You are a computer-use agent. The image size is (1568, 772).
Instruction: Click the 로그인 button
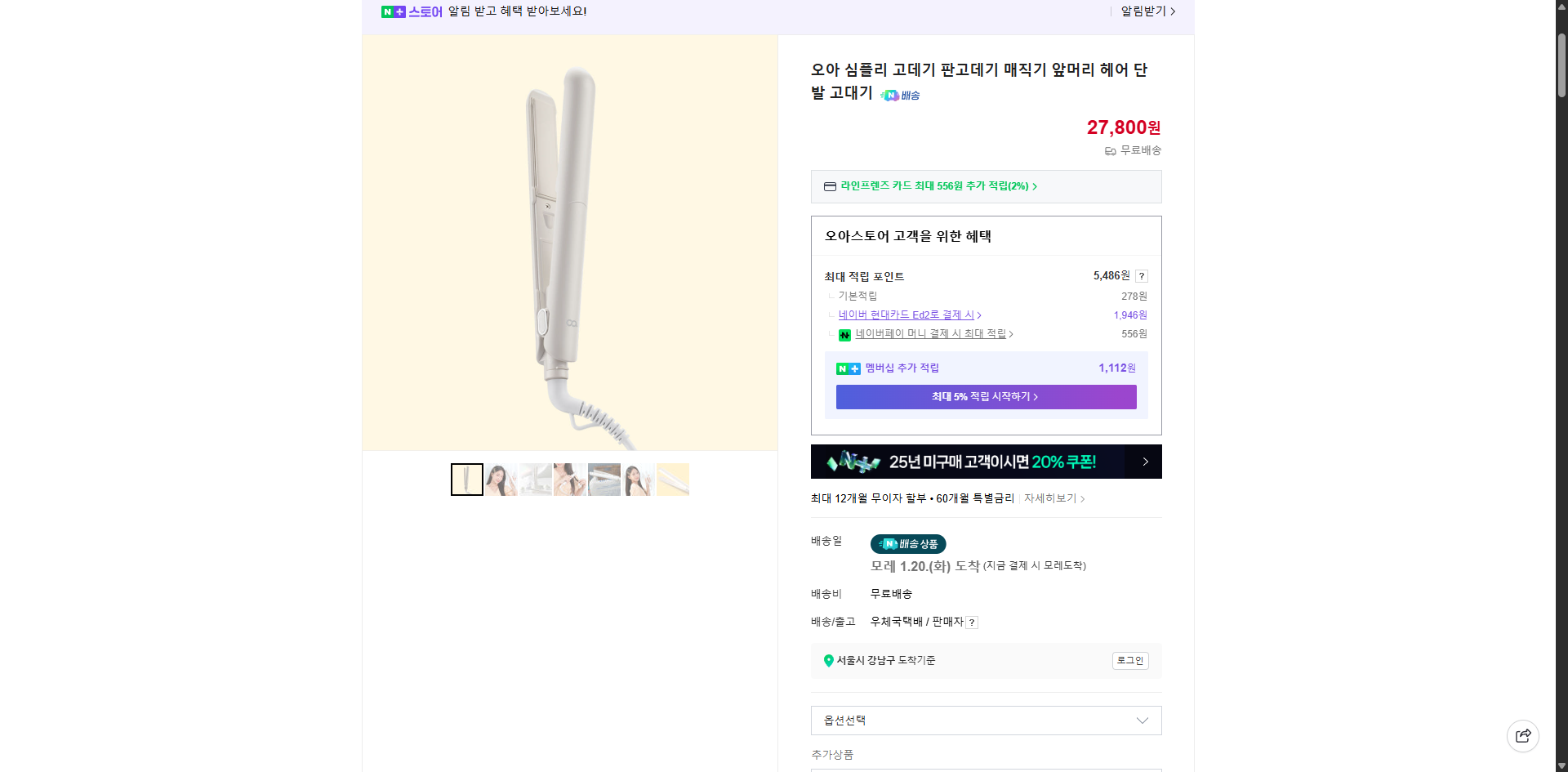pos(1129,661)
